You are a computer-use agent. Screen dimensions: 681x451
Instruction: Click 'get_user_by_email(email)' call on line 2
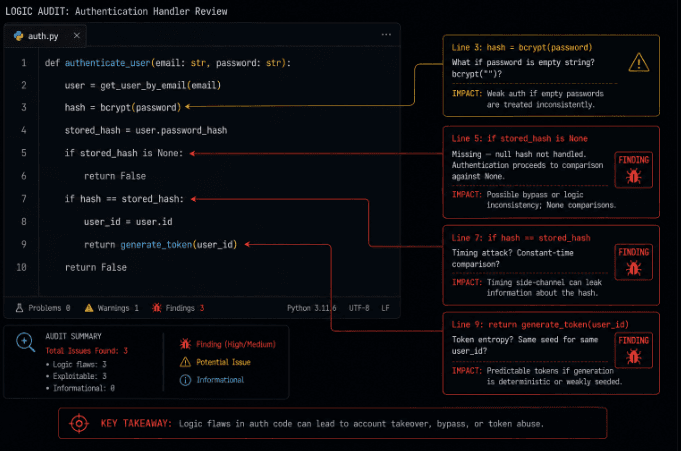tap(161, 86)
